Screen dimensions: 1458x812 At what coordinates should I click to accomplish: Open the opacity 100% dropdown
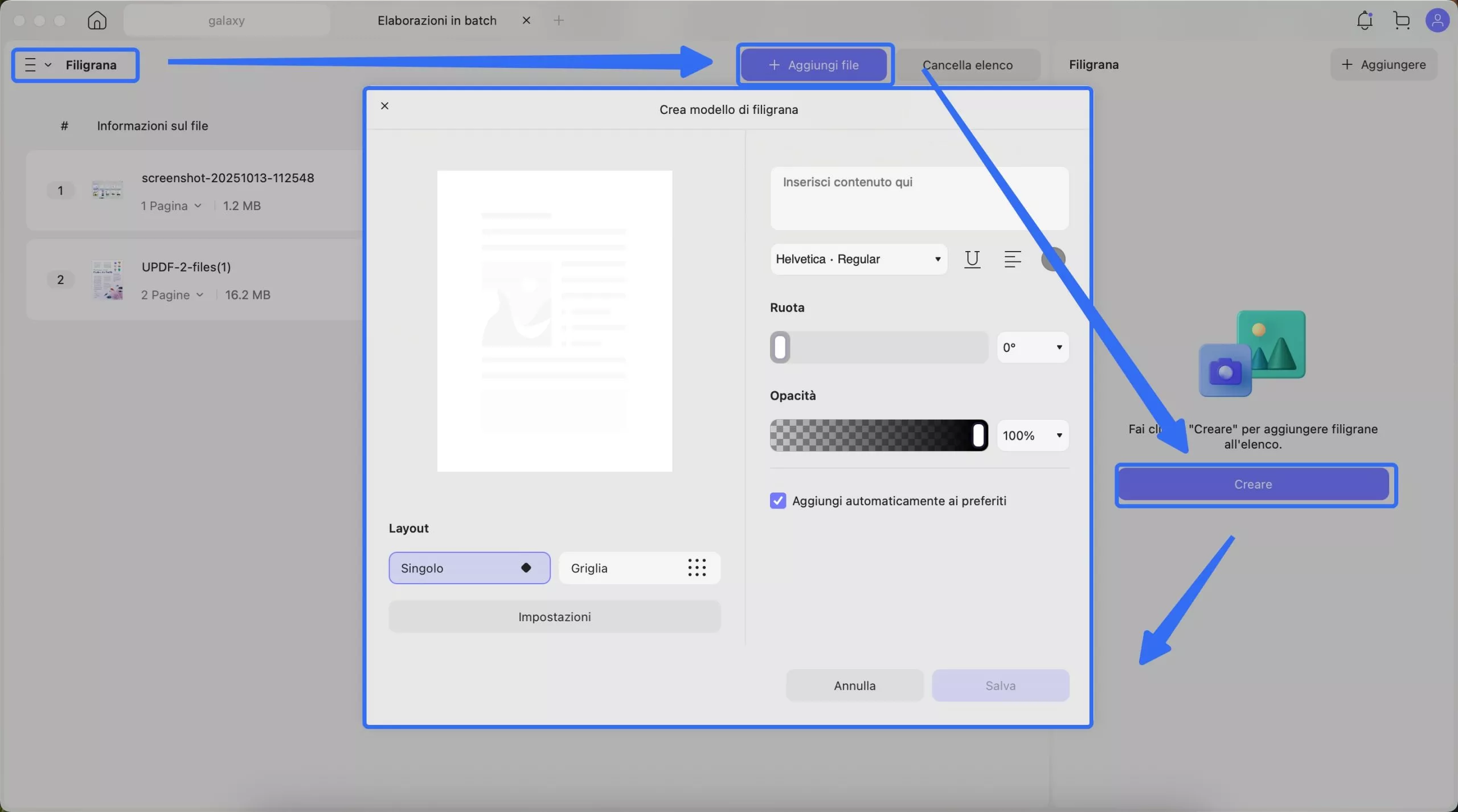click(1033, 436)
